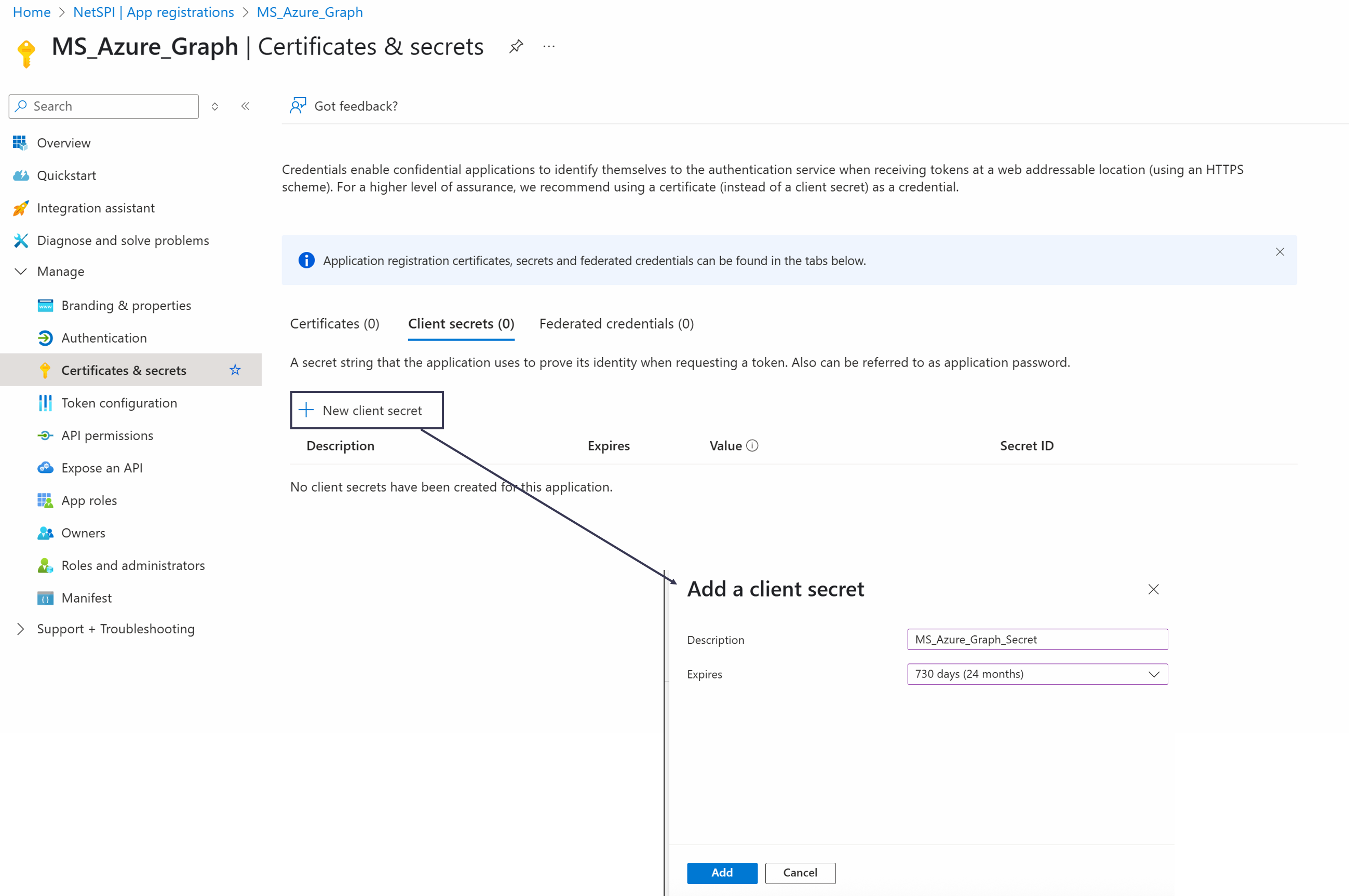Click the Secret ID column header

1027,446
